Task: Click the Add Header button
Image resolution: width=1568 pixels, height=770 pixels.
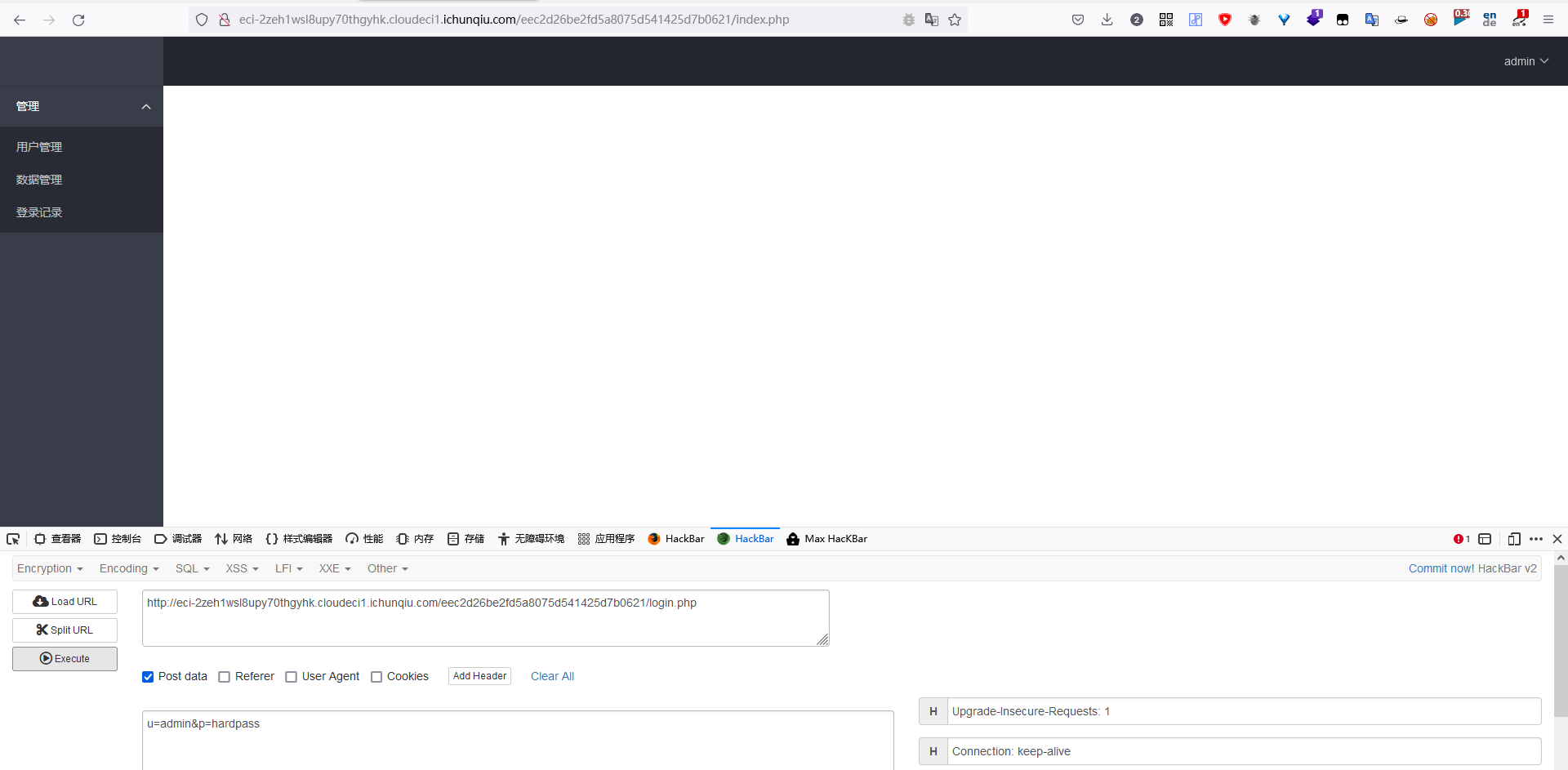Action: [479, 676]
